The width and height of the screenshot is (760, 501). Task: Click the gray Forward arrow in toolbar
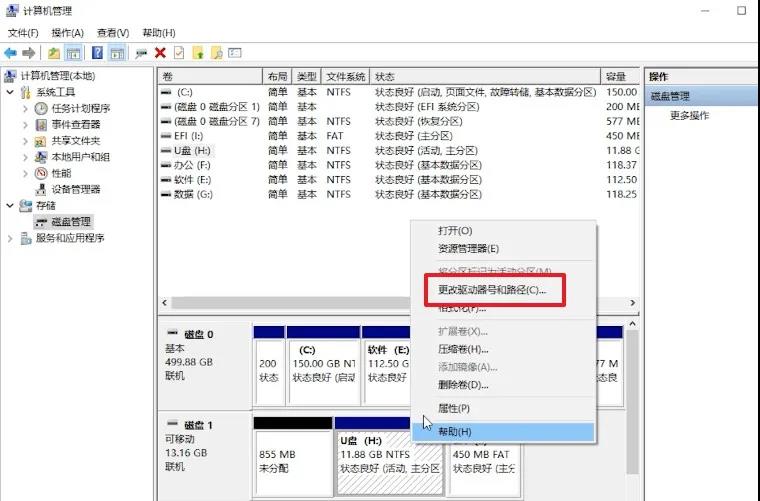tap(29, 53)
